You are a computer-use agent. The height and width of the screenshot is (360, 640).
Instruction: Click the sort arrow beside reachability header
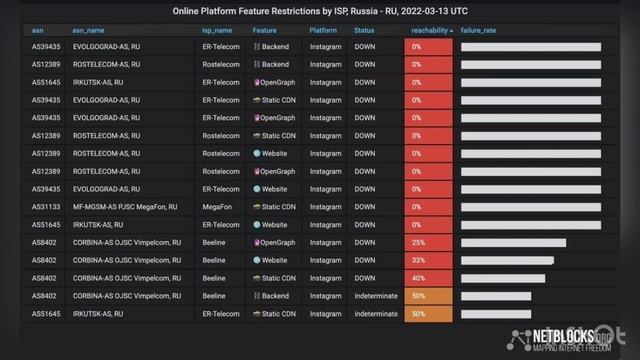click(451, 31)
